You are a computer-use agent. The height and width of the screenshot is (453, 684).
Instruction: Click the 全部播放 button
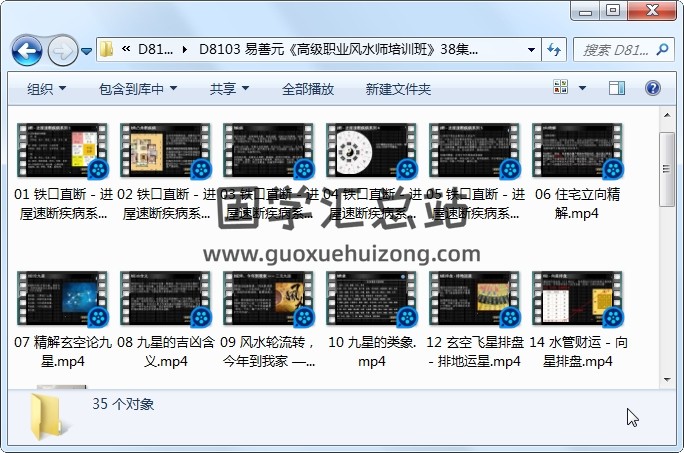(308, 89)
